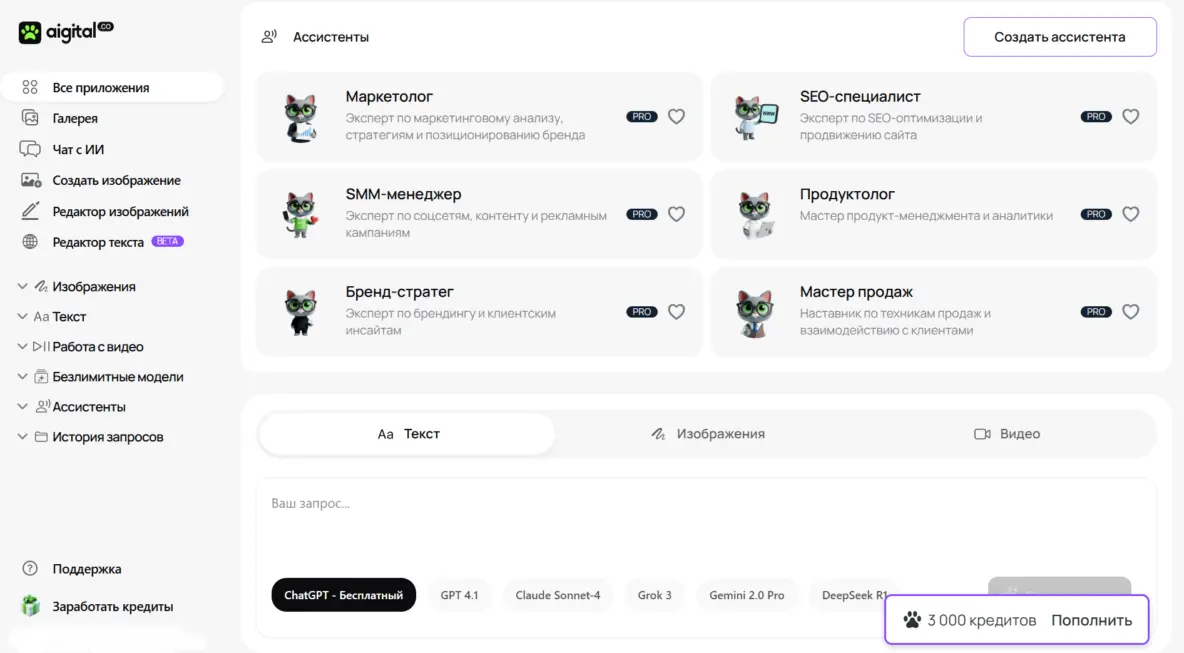Like the Бренд-стратег assistant heart
Screen dimensions: 1184x653
(676, 312)
